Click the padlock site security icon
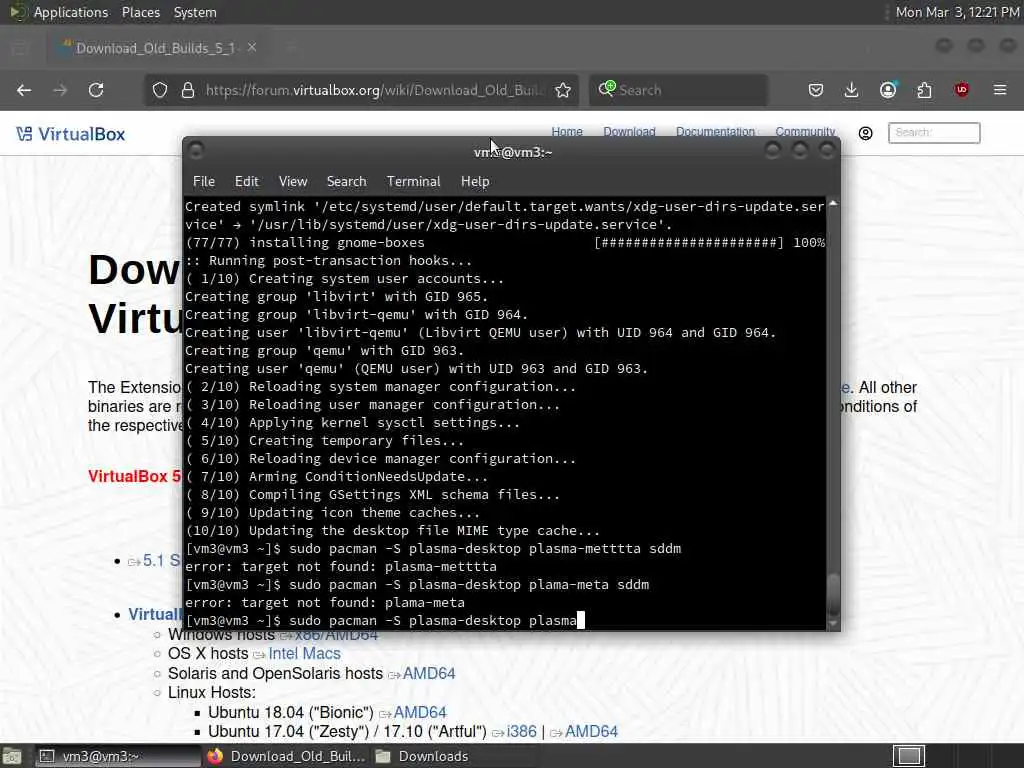The width and height of the screenshot is (1024, 768). [188, 90]
